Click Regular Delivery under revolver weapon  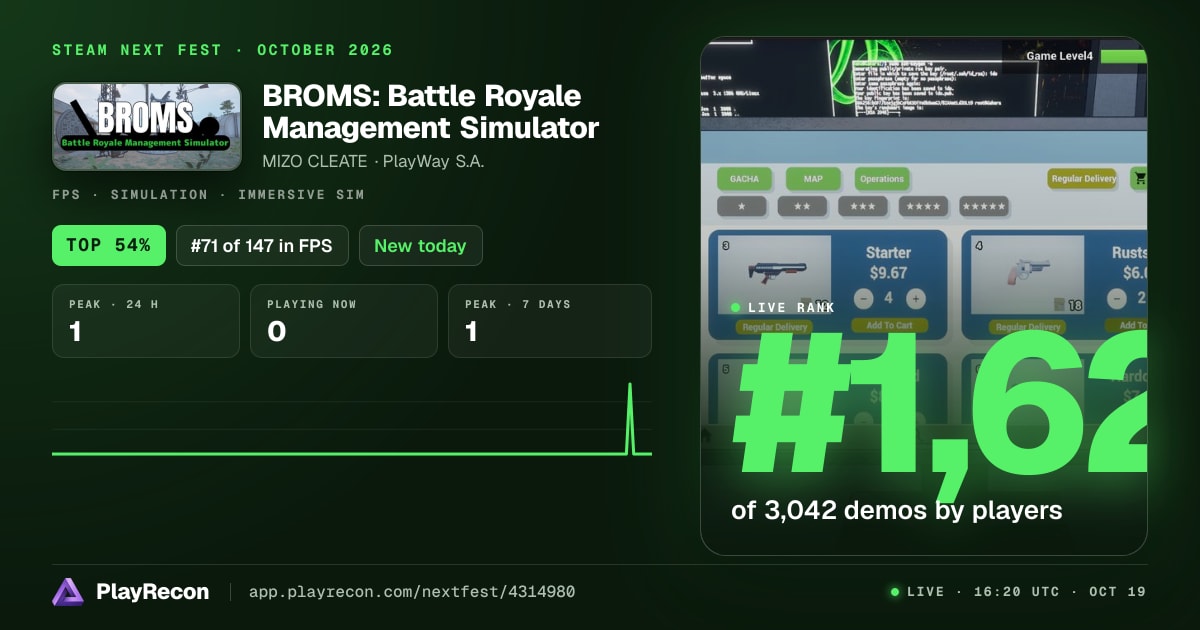[1027, 327]
